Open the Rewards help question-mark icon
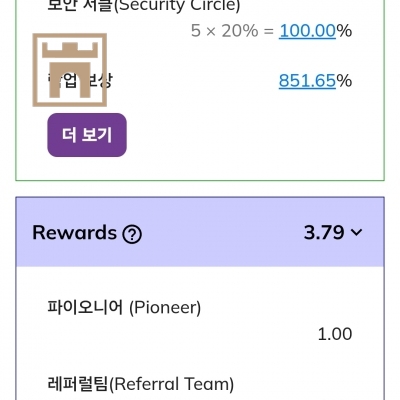This screenshot has width=400, height=400. pyautogui.click(x=132, y=234)
